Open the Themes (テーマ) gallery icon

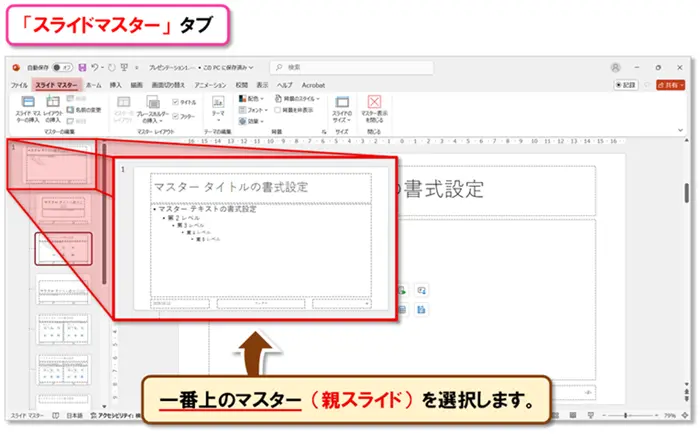click(218, 102)
